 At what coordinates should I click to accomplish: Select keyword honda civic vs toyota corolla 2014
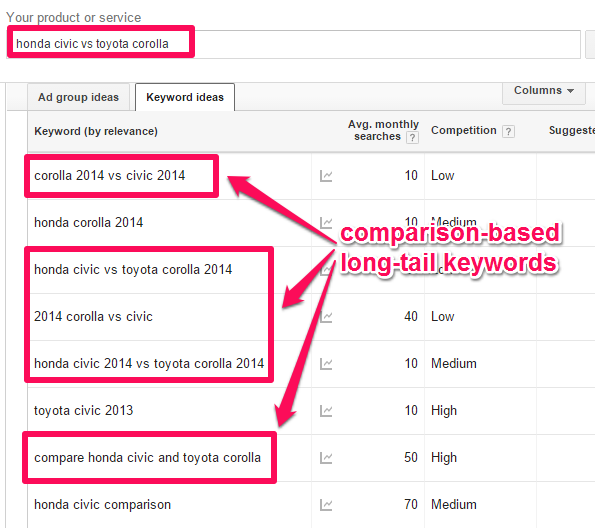[x=133, y=270]
